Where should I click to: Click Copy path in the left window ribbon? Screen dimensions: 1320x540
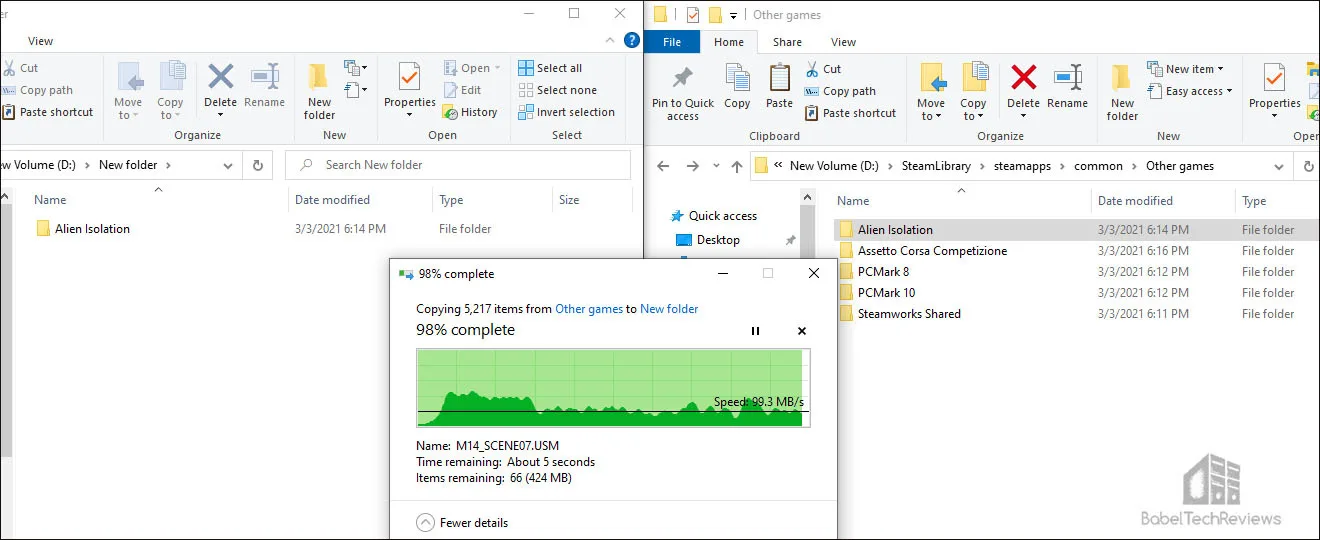point(37,90)
